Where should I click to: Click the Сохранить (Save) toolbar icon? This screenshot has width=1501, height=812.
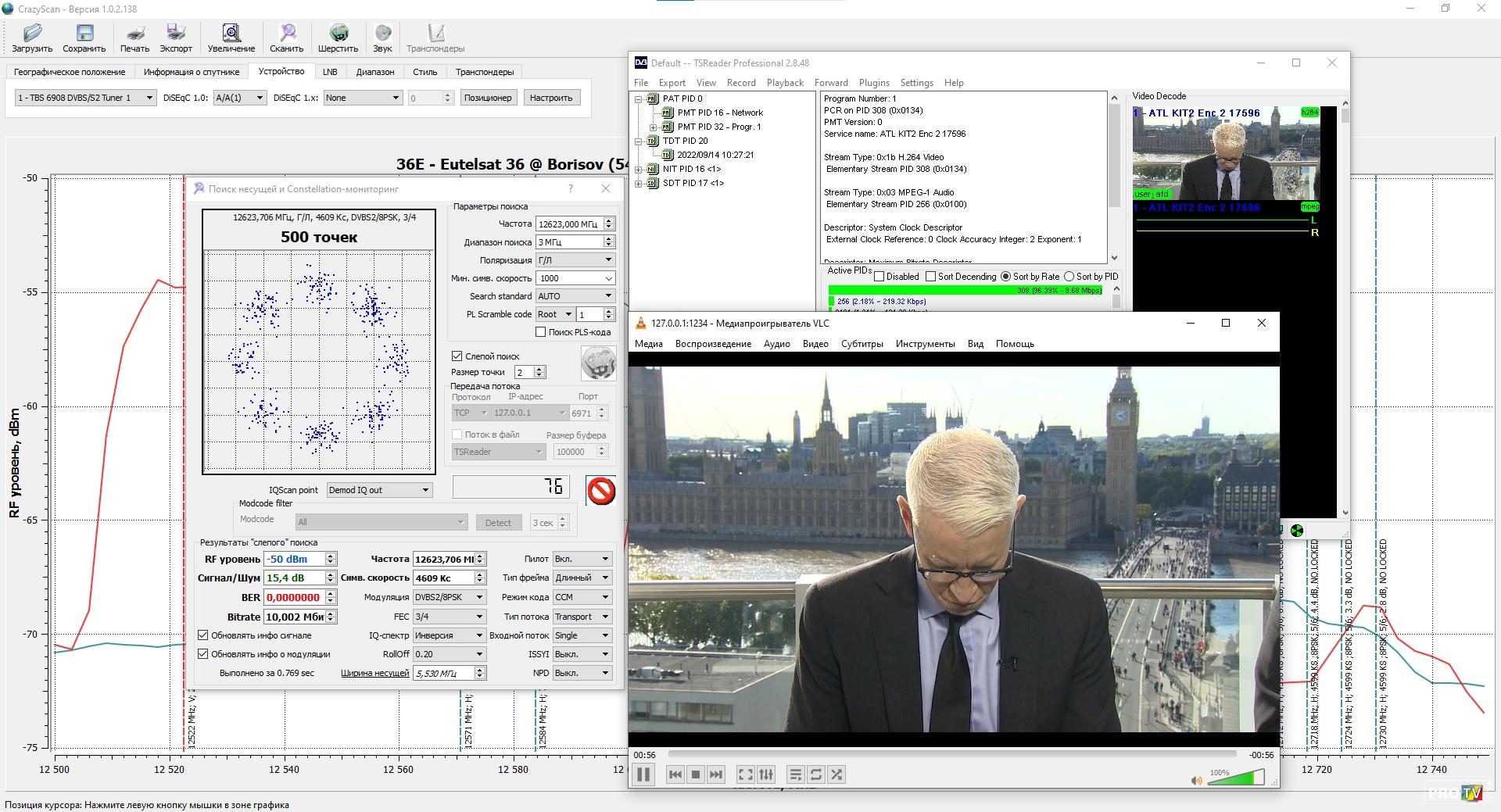click(x=84, y=34)
